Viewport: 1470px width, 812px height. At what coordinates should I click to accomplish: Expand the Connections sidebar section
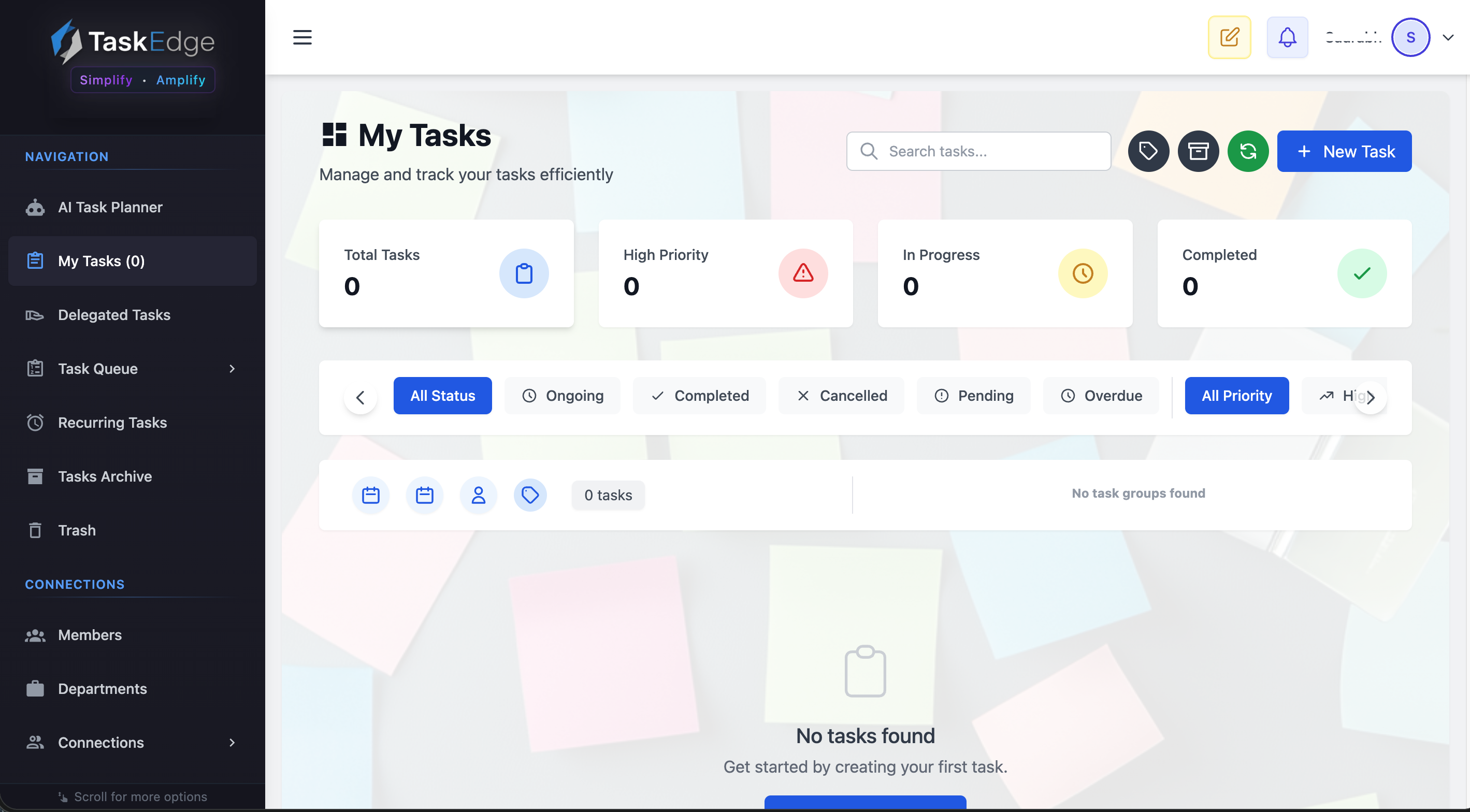point(232,743)
